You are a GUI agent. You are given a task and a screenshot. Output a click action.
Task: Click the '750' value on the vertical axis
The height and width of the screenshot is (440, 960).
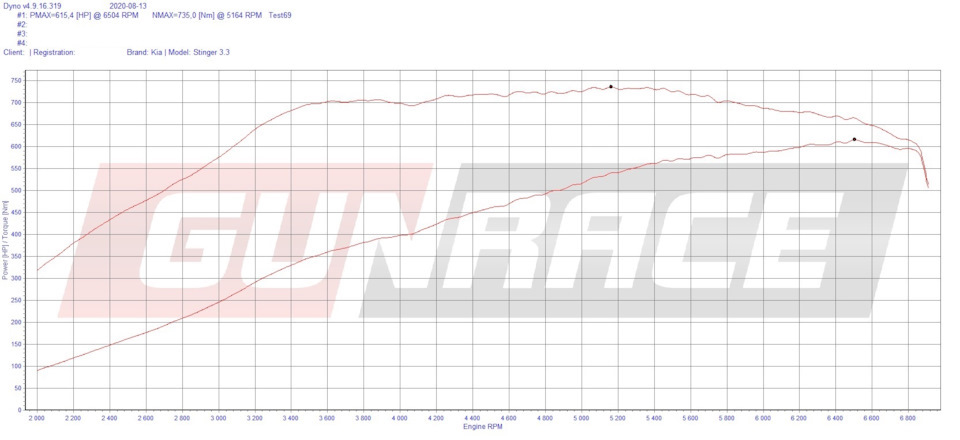16,81
